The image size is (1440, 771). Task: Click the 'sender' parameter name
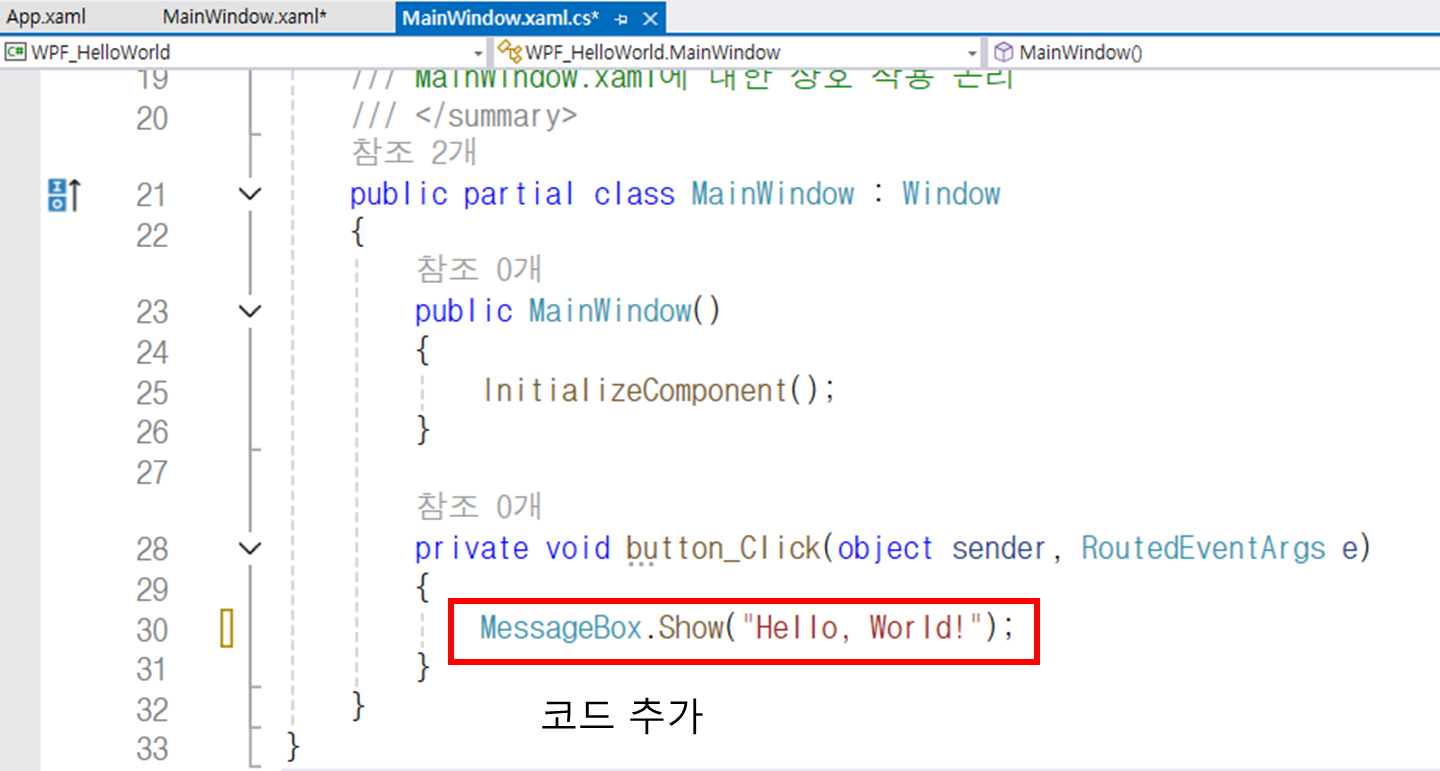pos(998,548)
